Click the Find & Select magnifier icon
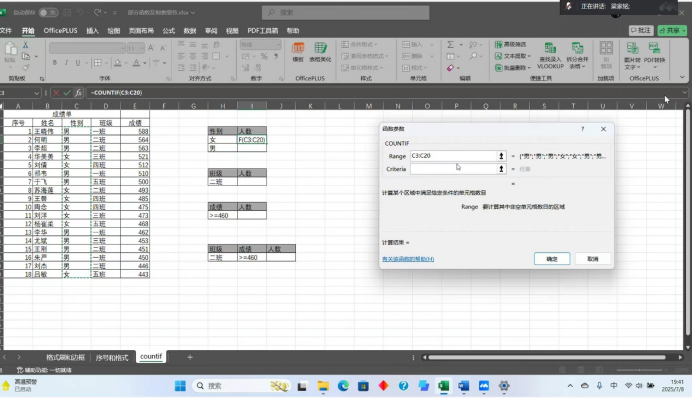Viewport: 693px width, 398px height. tap(473, 56)
